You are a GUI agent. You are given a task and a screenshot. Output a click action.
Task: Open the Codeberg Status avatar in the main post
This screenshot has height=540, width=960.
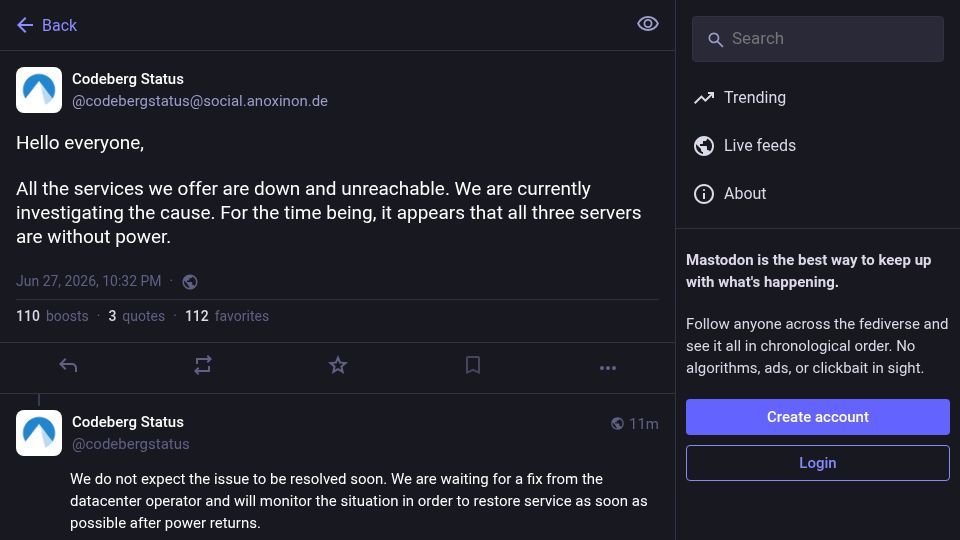pos(39,90)
